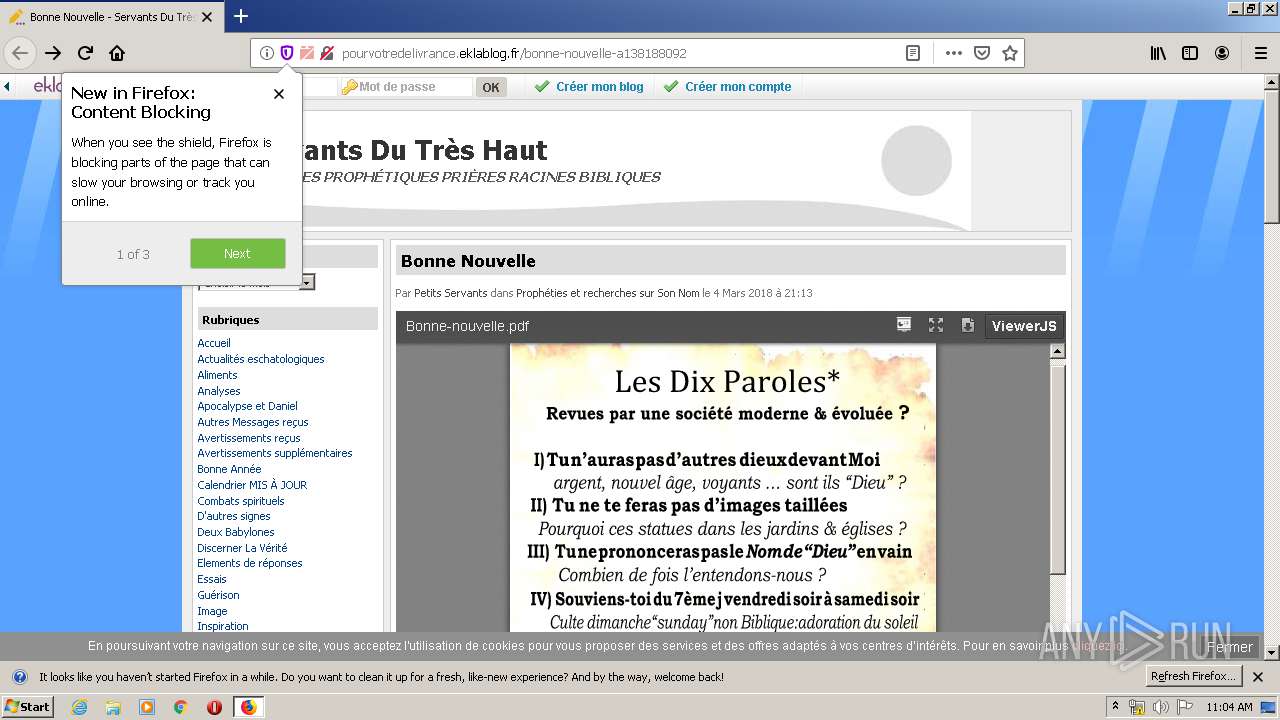The image size is (1280, 720).
Task: Save page to Pocket
Action: [x=982, y=53]
